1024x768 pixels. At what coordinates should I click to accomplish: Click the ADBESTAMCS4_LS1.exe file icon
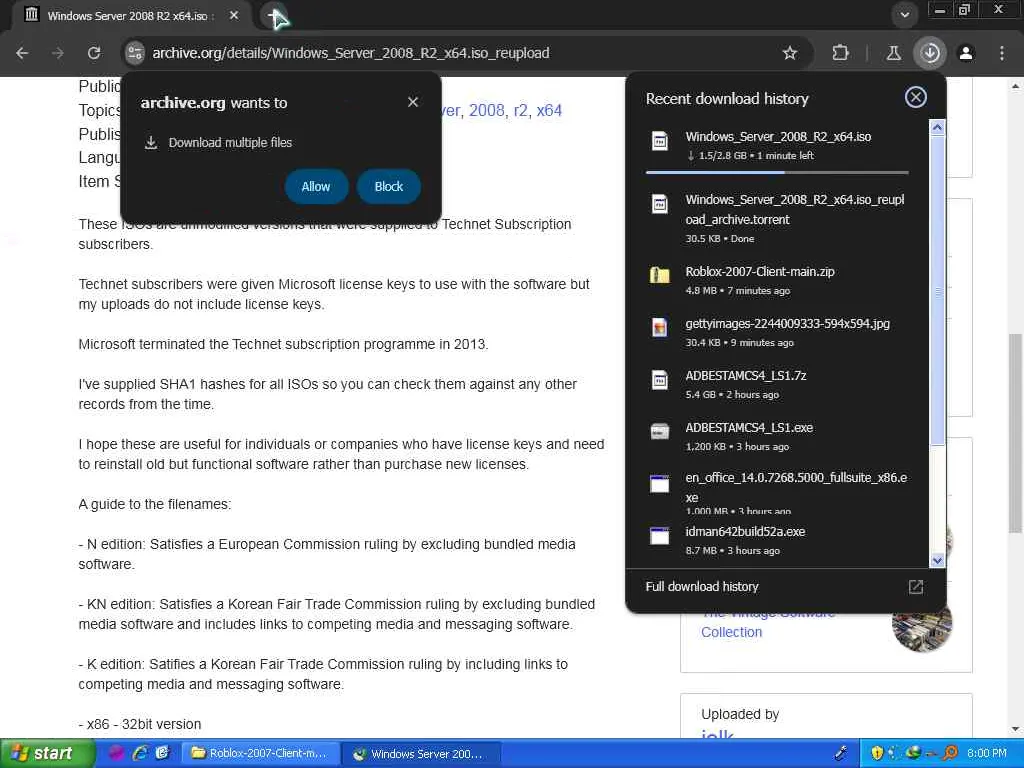click(660, 431)
